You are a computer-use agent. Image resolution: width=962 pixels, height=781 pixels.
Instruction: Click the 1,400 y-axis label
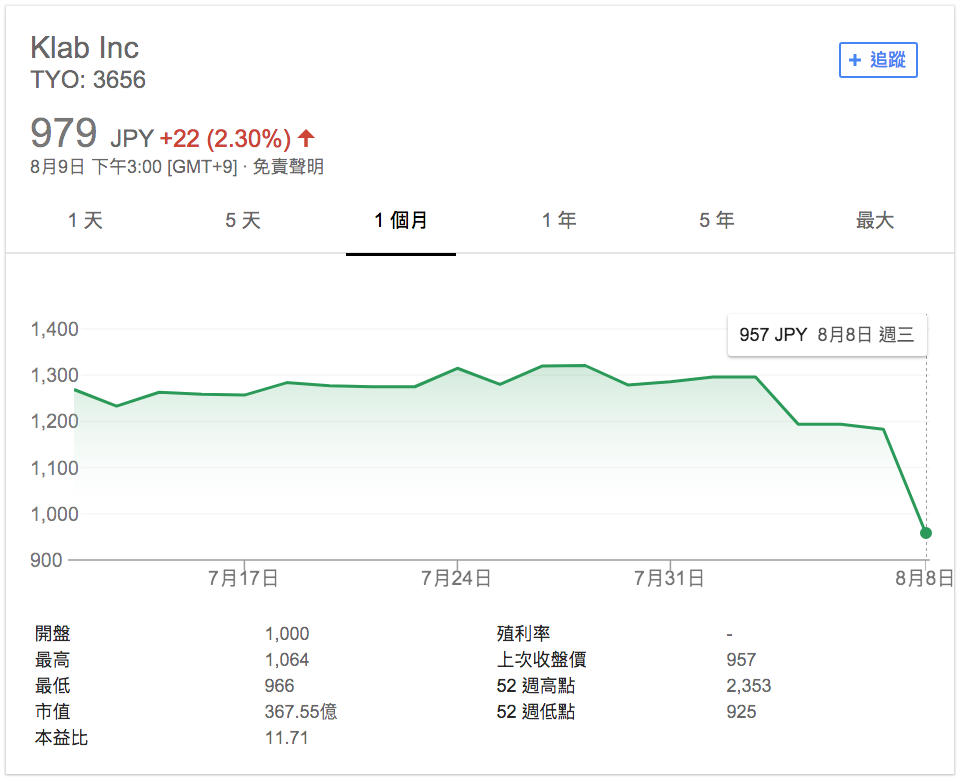pos(55,329)
